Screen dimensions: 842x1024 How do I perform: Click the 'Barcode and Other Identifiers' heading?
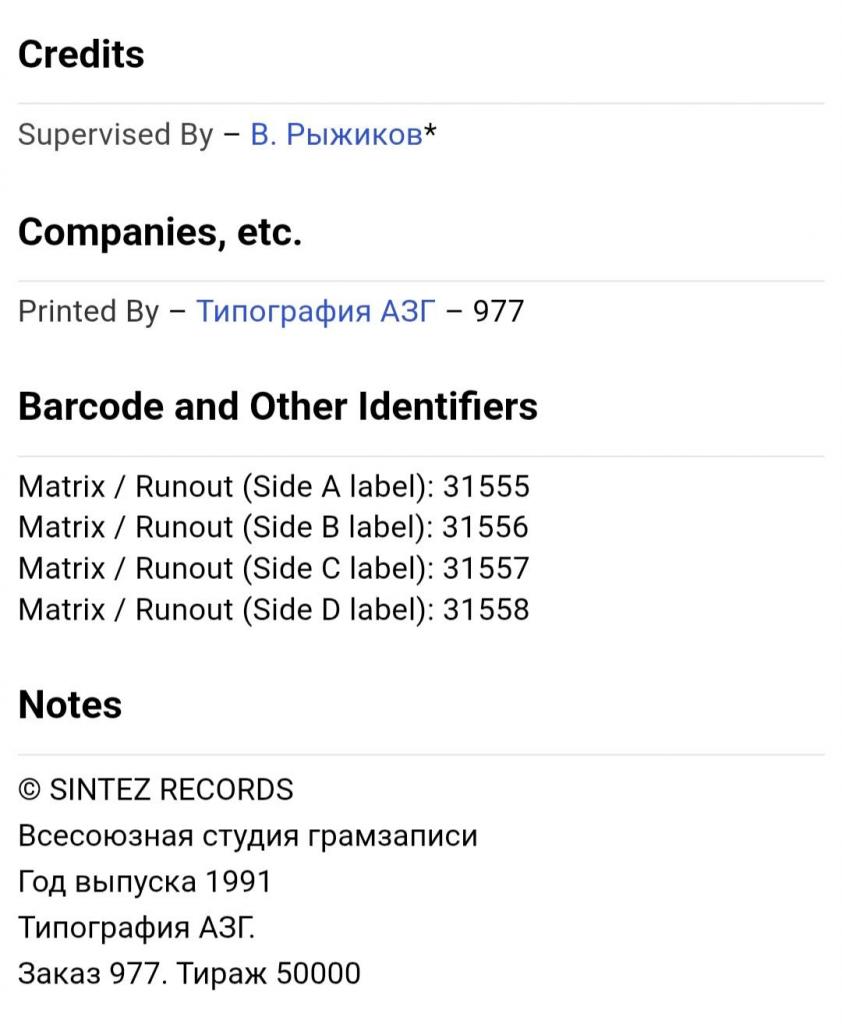click(278, 407)
